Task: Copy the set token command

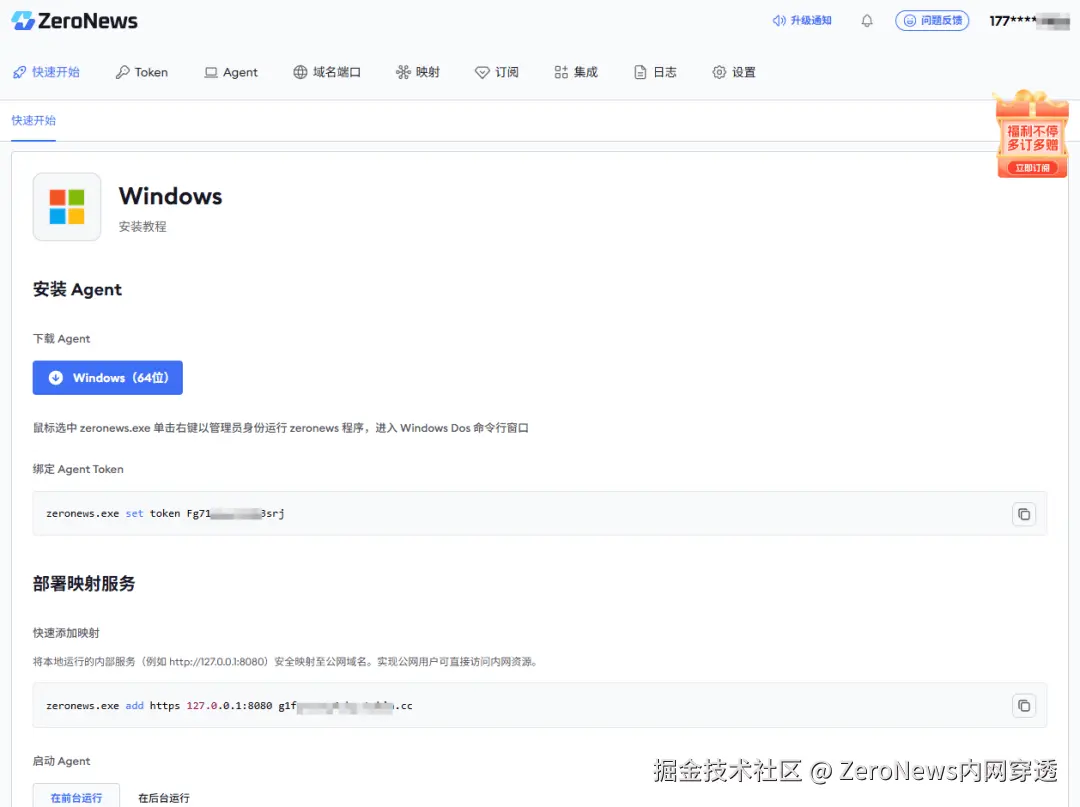Action: click(x=1024, y=514)
